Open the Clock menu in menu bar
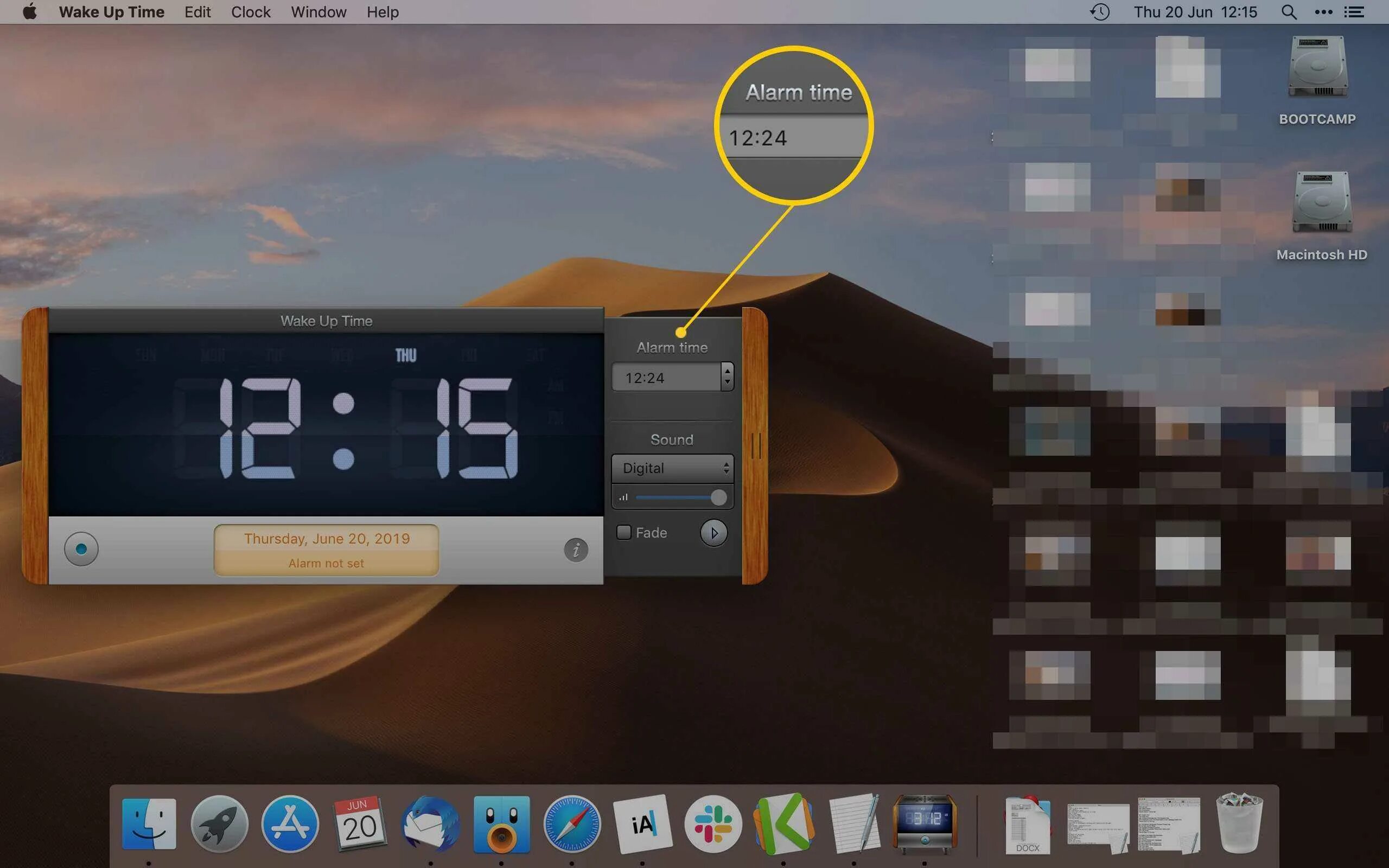Image resolution: width=1389 pixels, height=868 pixels. pyautogui.click(x=250, y=12)
